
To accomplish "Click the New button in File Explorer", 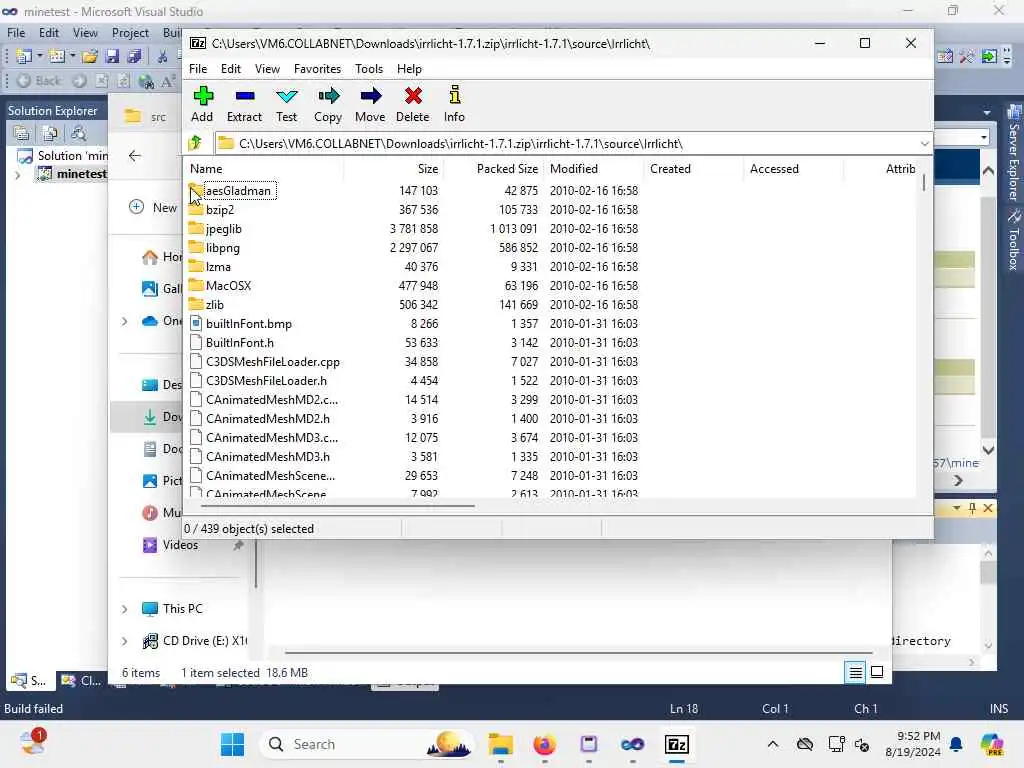I will [154, 207].
